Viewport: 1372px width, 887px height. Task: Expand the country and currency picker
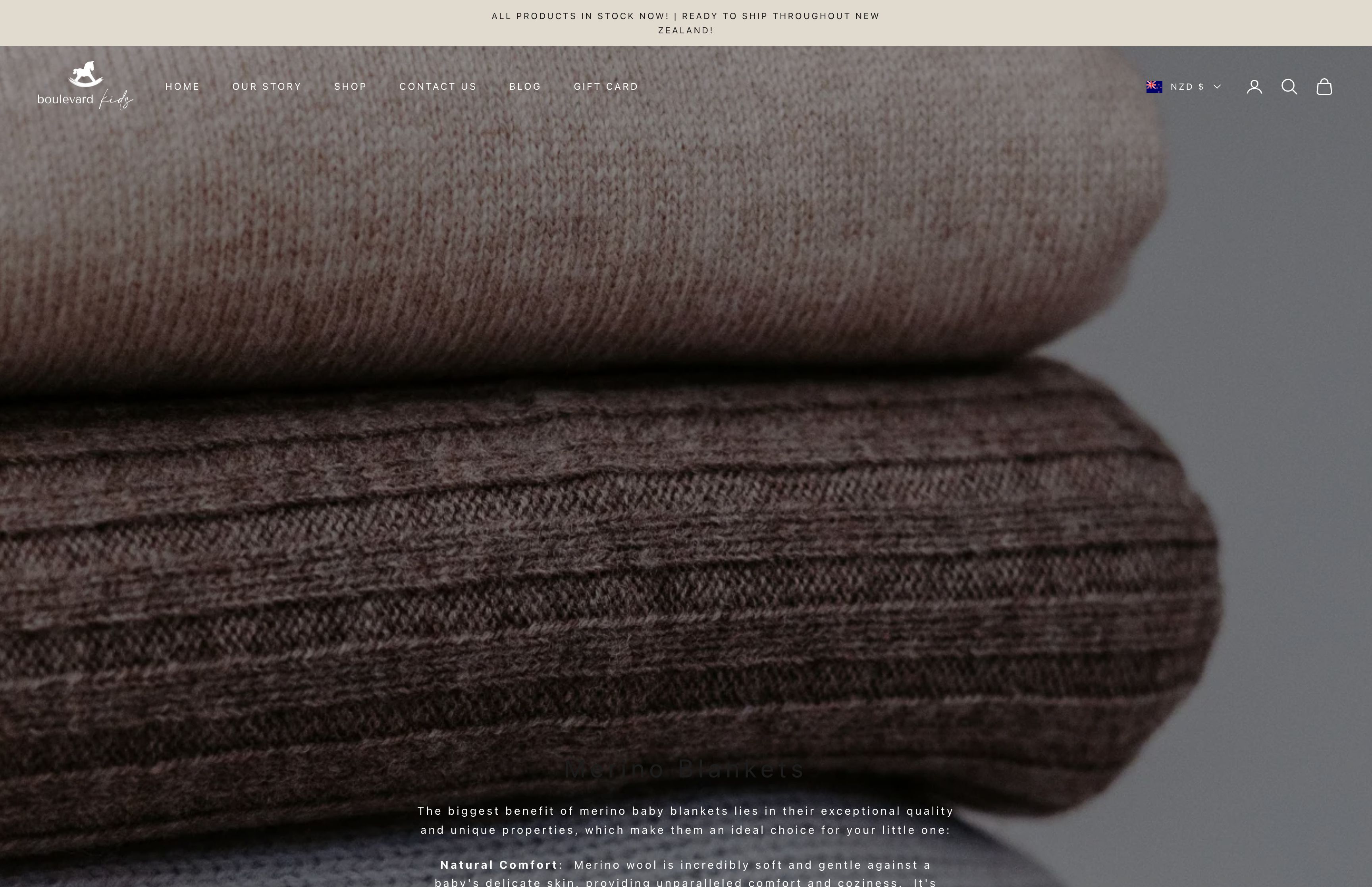1183,87
